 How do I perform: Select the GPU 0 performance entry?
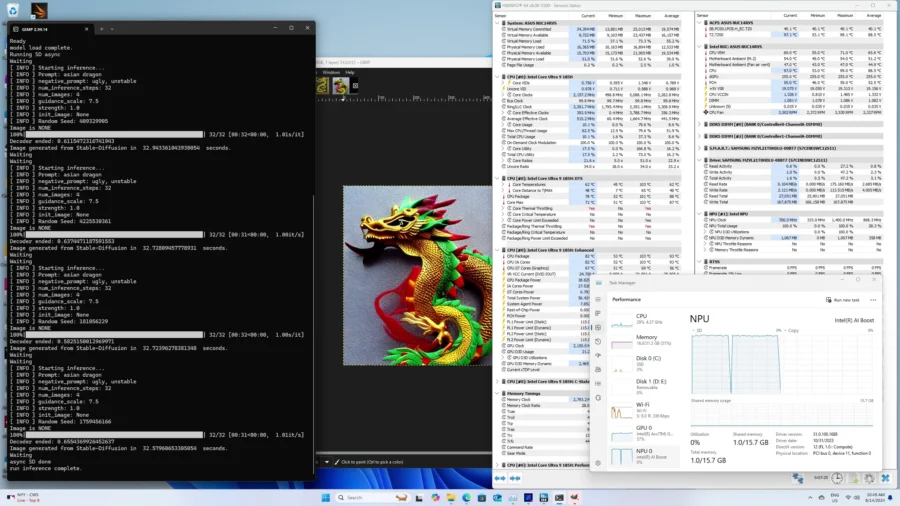click(644, 433)
